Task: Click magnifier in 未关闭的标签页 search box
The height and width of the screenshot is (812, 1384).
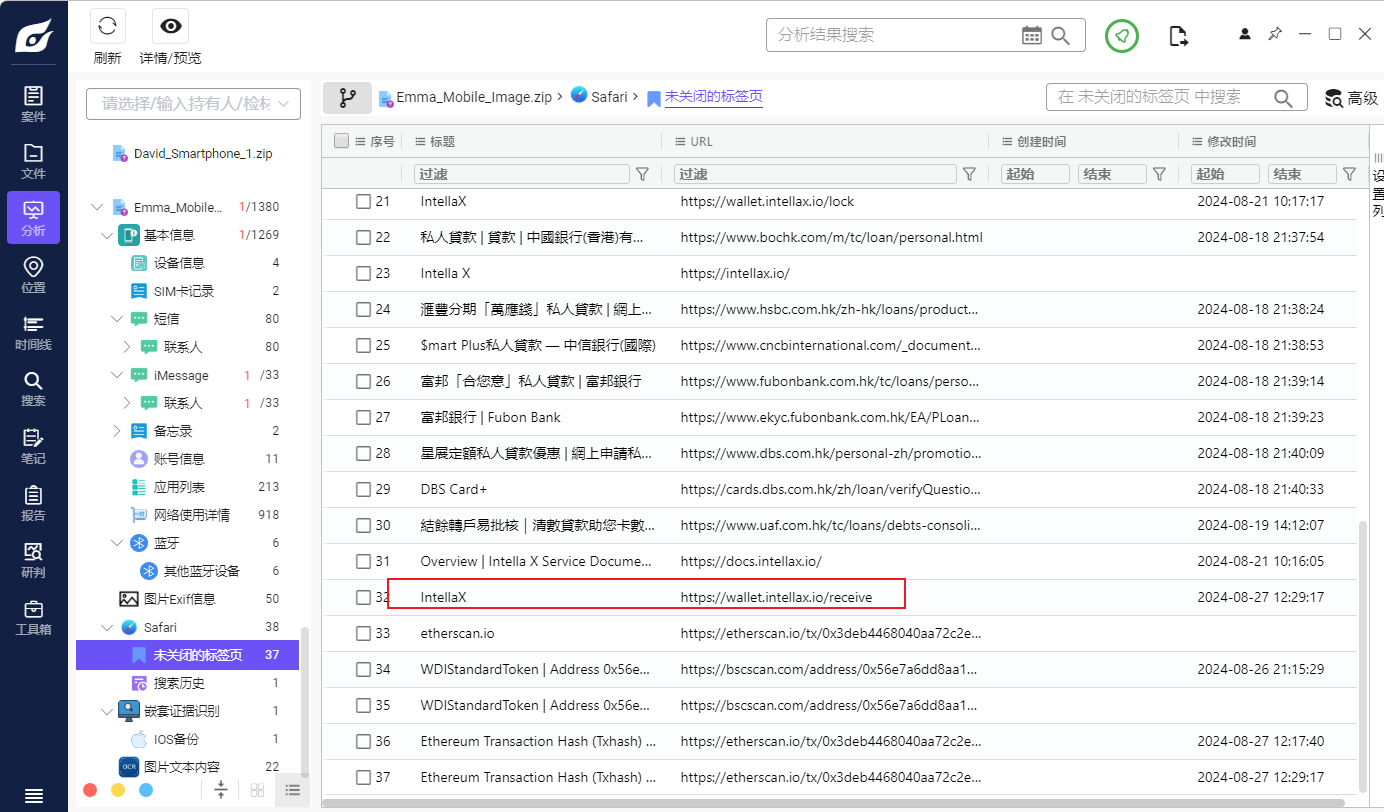Action: (1283, 97)
